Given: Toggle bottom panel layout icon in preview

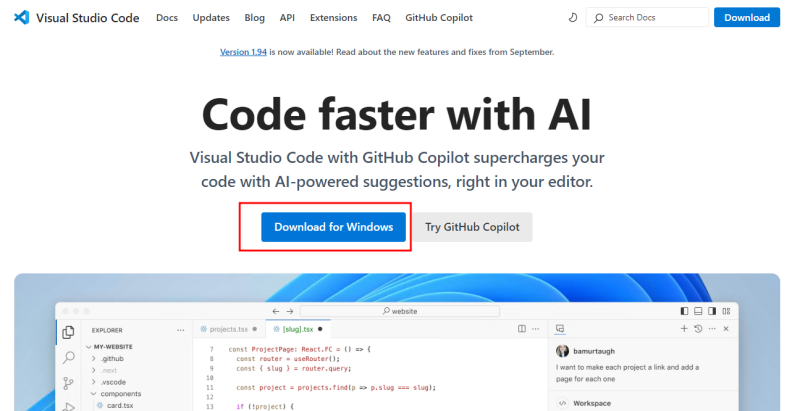Looking at the screenshot, I should [x=698, y=311].
